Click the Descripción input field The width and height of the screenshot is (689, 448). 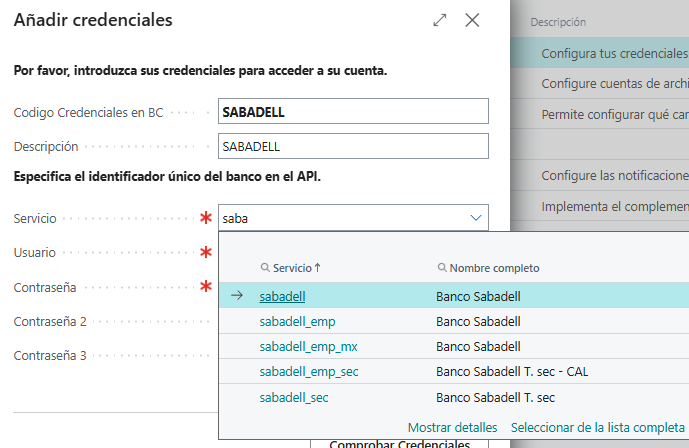(352, 147)
